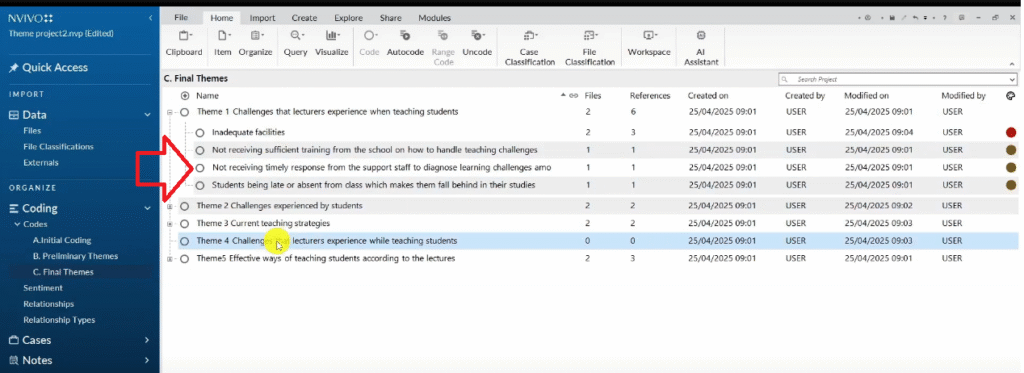1024x373 pixels.
Task: Click the Cases folder icon in sidebar
Action: pos(13,340)
